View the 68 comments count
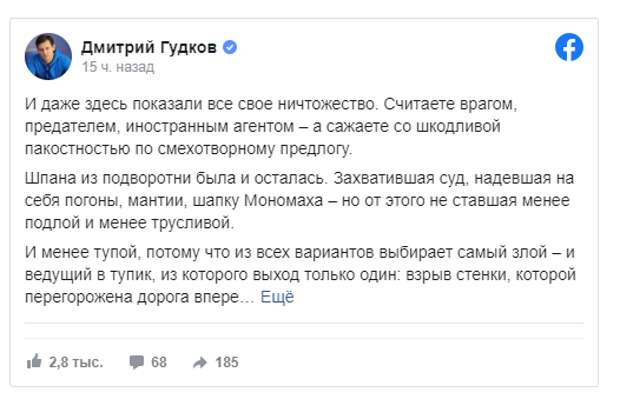The width and height of the screenshot is (620, 399). tap(159, 362)
